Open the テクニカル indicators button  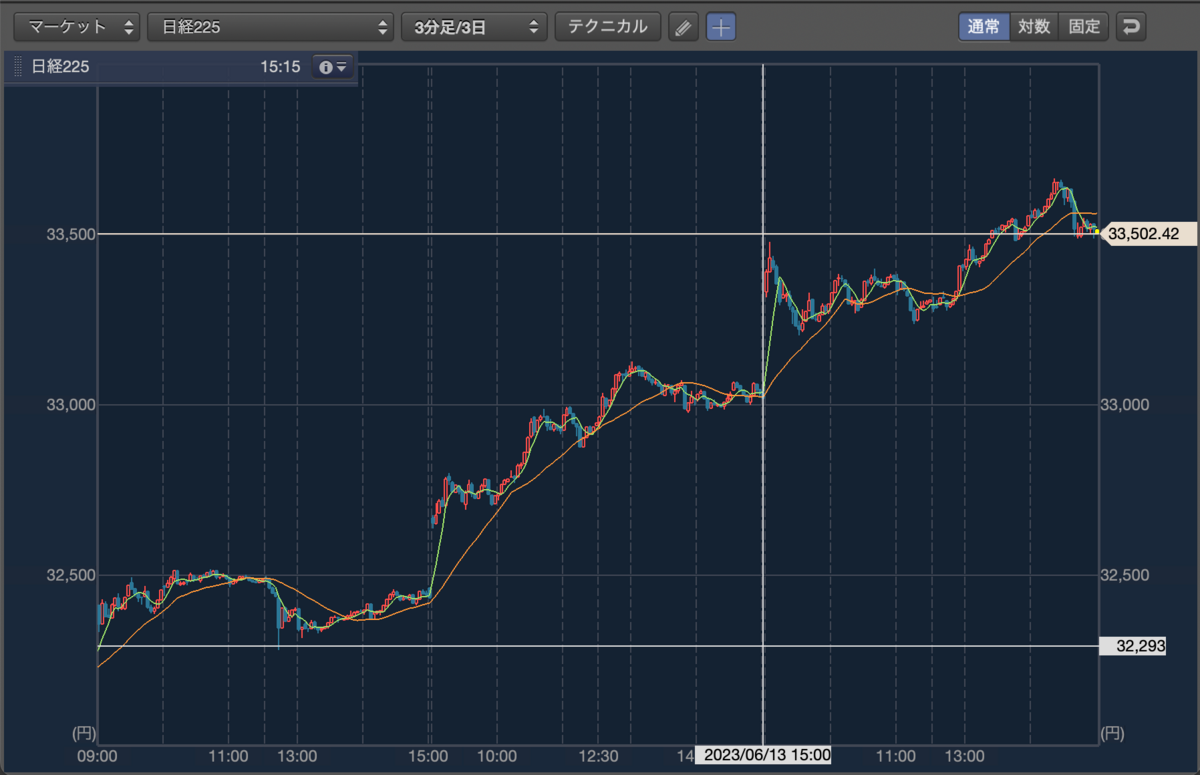[x=608, y=27]
